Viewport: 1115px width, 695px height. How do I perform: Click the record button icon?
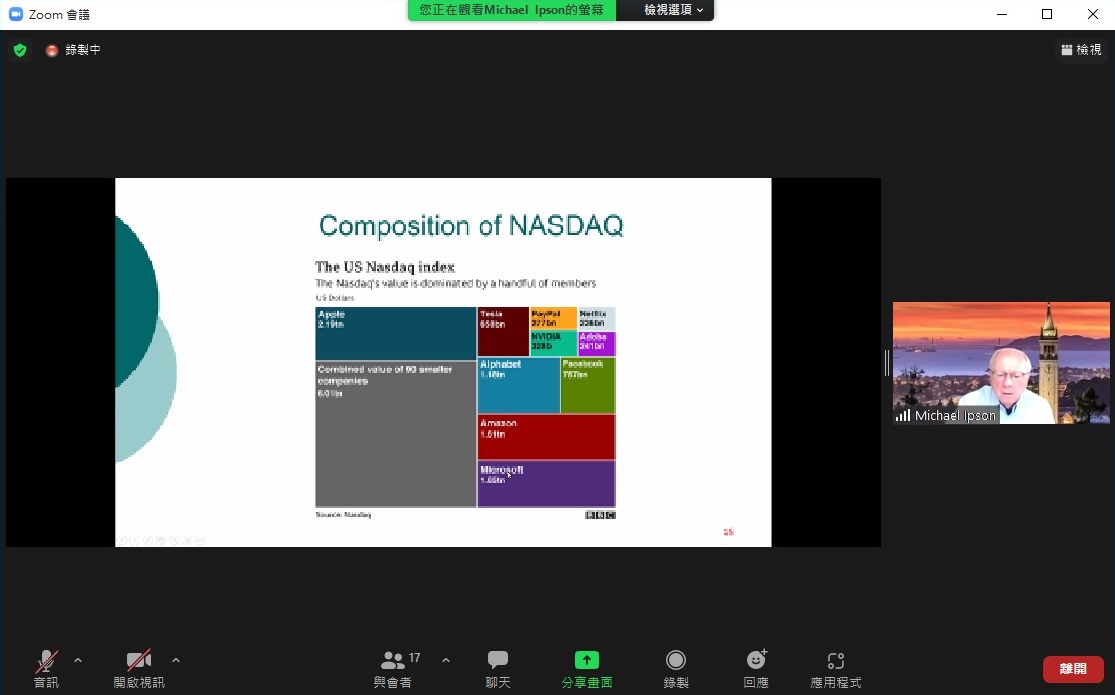pyautogui.click(x=676, y=660)
